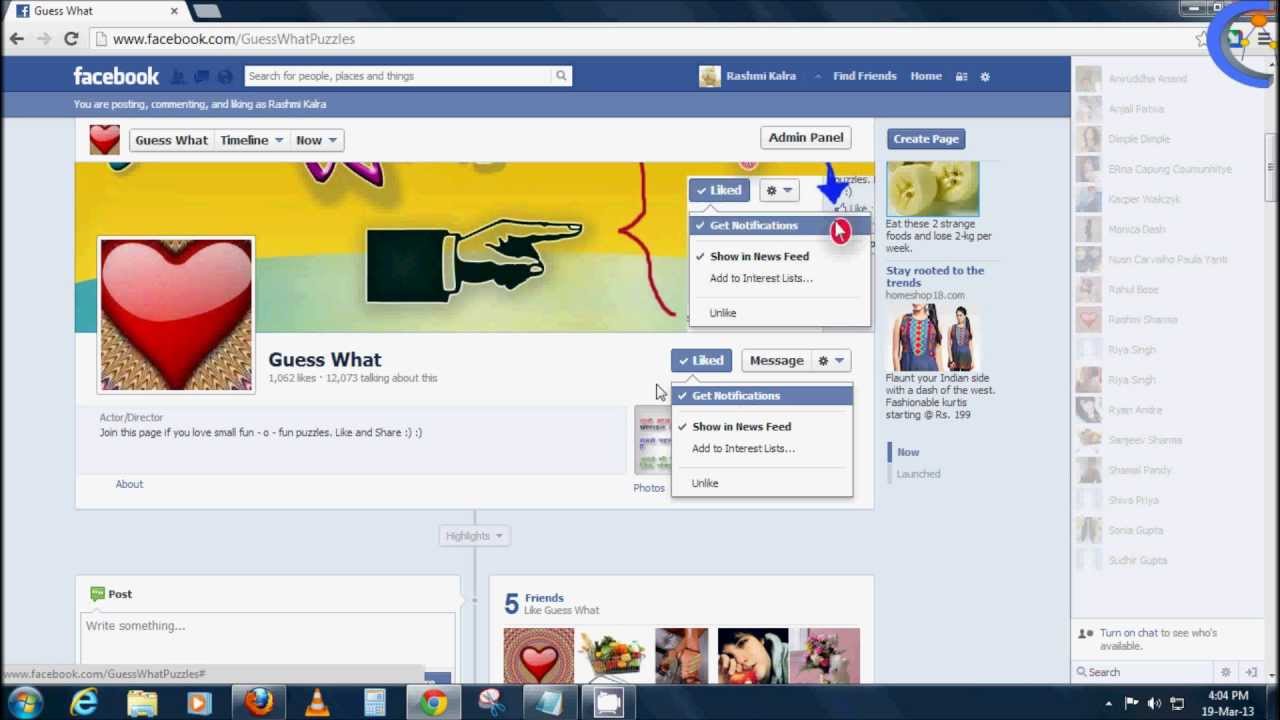Open the messages icon in blue bar

(201, 76)
